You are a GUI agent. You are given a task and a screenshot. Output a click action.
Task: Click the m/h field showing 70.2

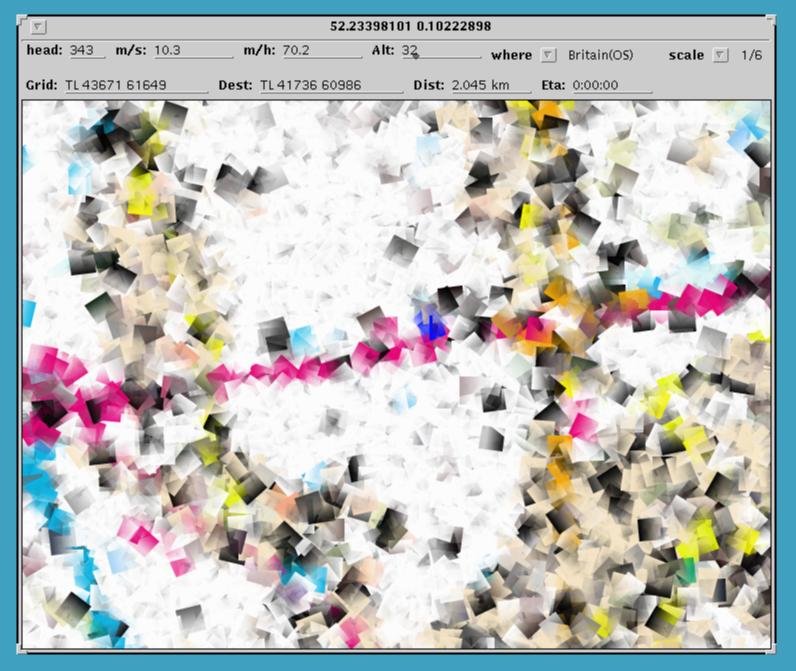coord(322,50)
